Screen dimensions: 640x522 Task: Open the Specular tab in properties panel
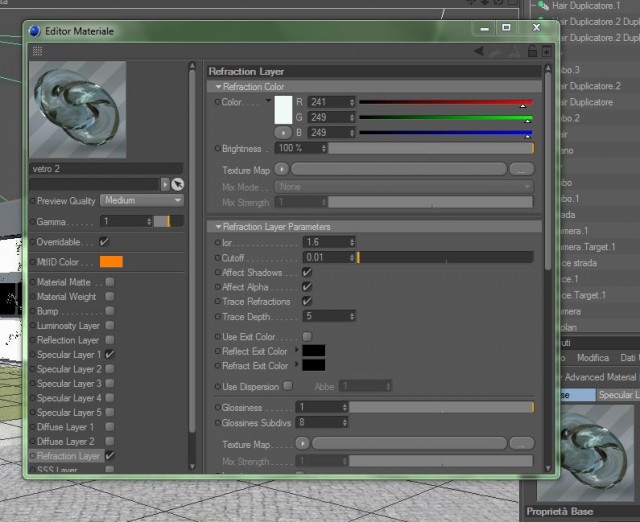click(618, 395)
